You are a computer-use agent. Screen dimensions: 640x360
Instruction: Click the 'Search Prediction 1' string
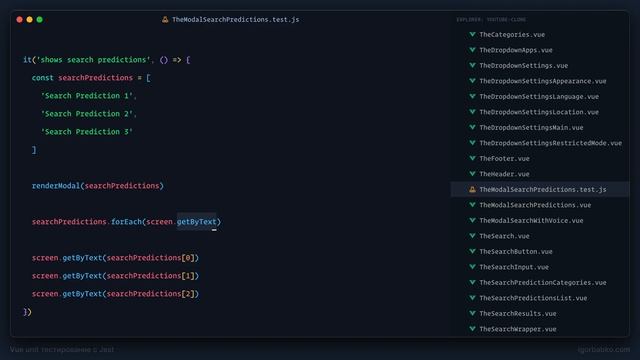87,96
